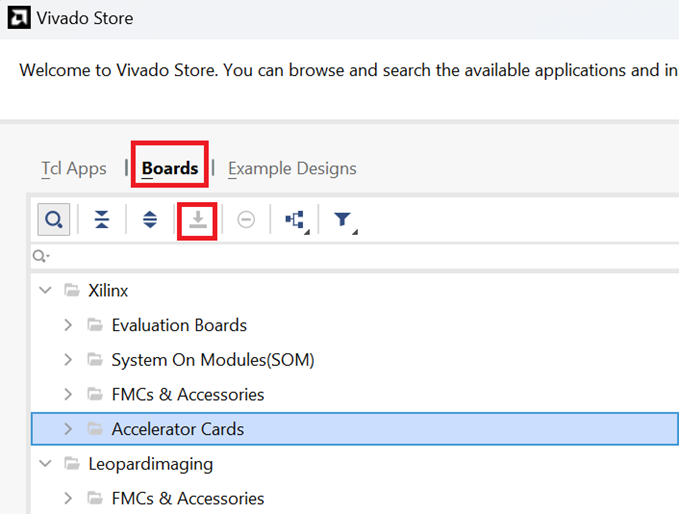Screen dimensions: 679x514
Task: Select the Boards tab
Action: (170, 168)
